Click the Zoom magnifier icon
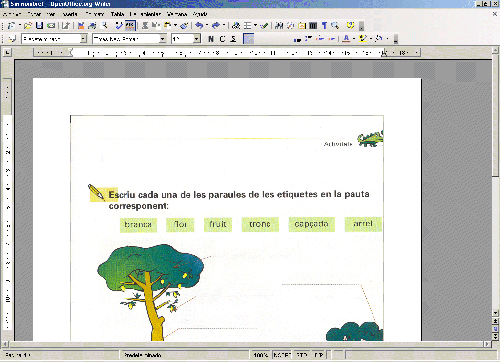 click(335, 25)
